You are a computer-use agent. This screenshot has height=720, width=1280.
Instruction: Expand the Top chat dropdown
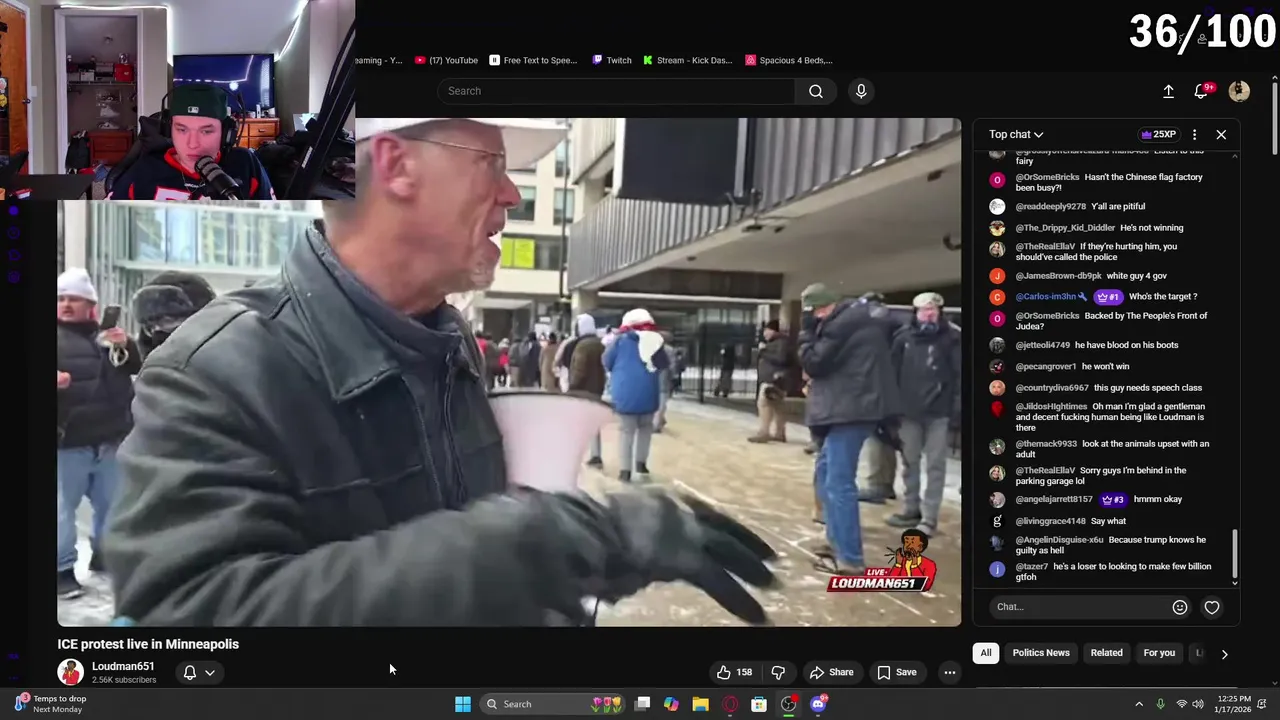click(x=1016, y=134)
